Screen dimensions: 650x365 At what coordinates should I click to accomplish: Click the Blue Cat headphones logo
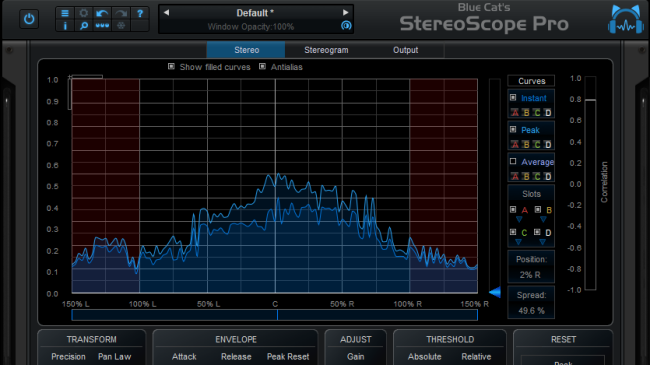point(626,19)
